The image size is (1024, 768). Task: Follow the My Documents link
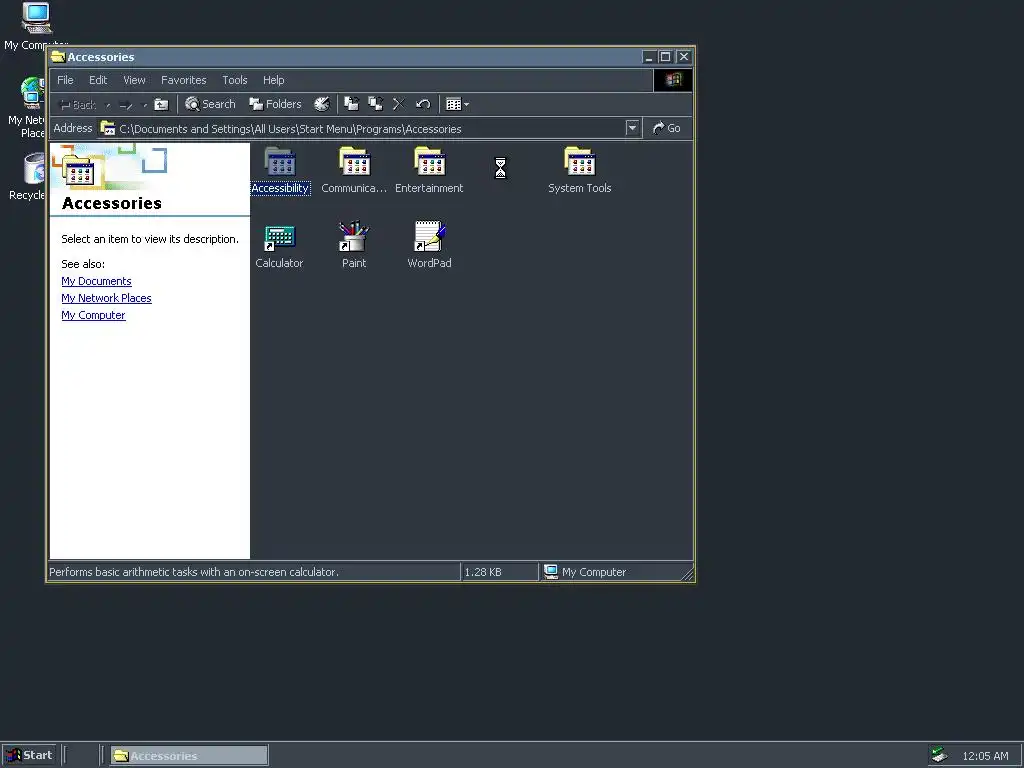click(96, 281)
